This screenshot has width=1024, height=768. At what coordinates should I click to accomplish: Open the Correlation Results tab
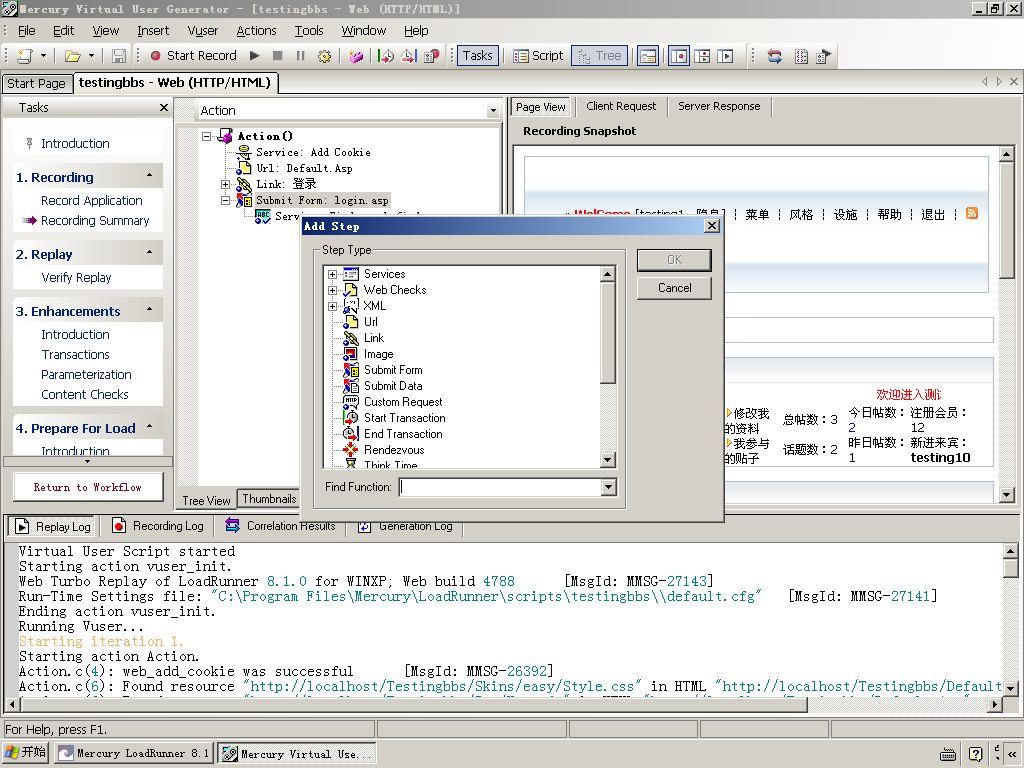coord(281,526)
